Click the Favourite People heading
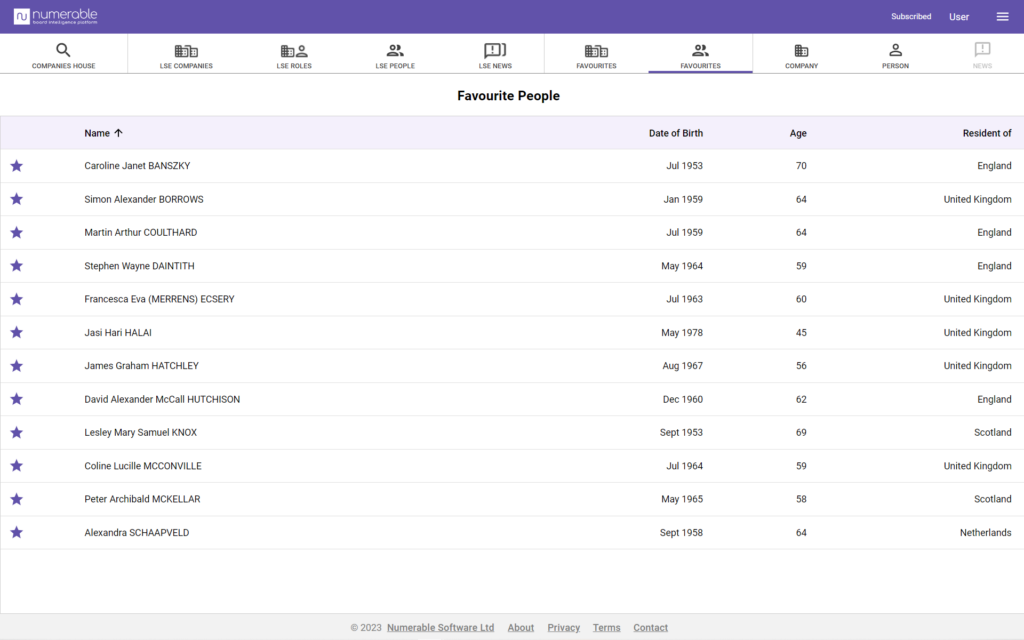The height and width of the screenshot is (640, 1024). point(508,95)
